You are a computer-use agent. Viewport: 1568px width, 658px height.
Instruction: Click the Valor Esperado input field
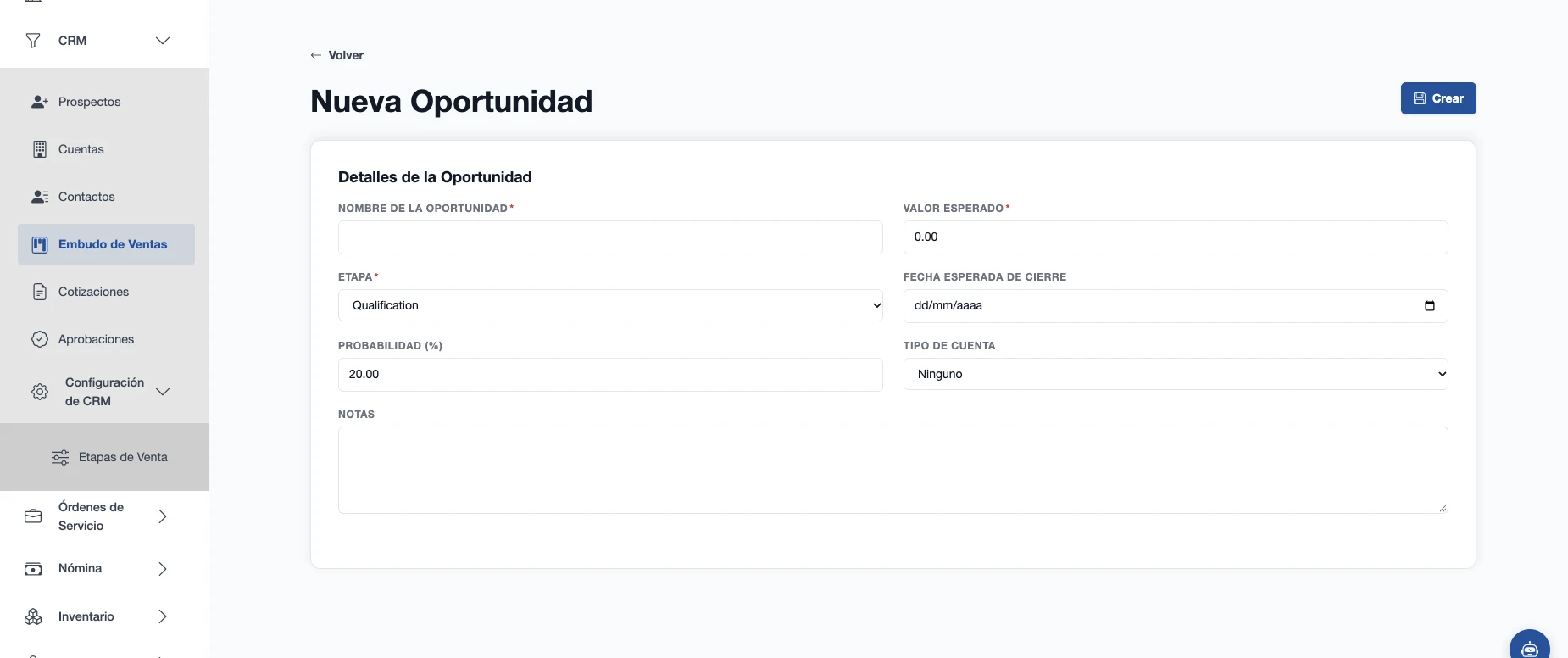[1176, 237]
